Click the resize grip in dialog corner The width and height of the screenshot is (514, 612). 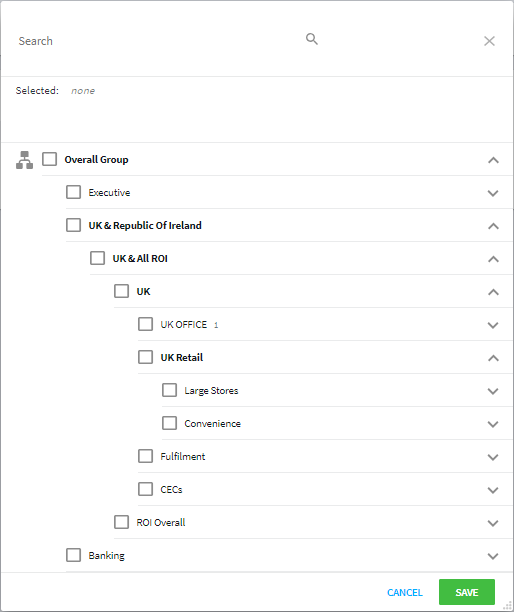point(507,605)
